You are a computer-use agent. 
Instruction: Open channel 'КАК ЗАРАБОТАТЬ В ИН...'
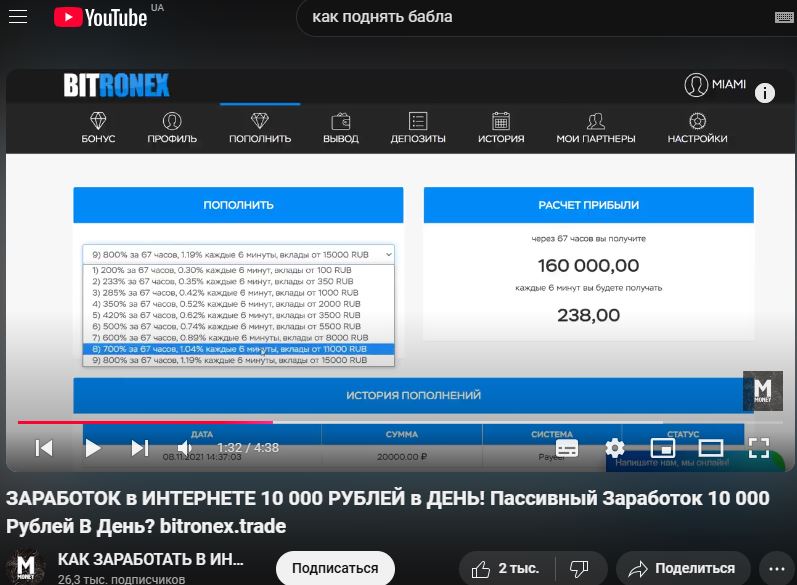pyautogui.click(x=150, y=559)
